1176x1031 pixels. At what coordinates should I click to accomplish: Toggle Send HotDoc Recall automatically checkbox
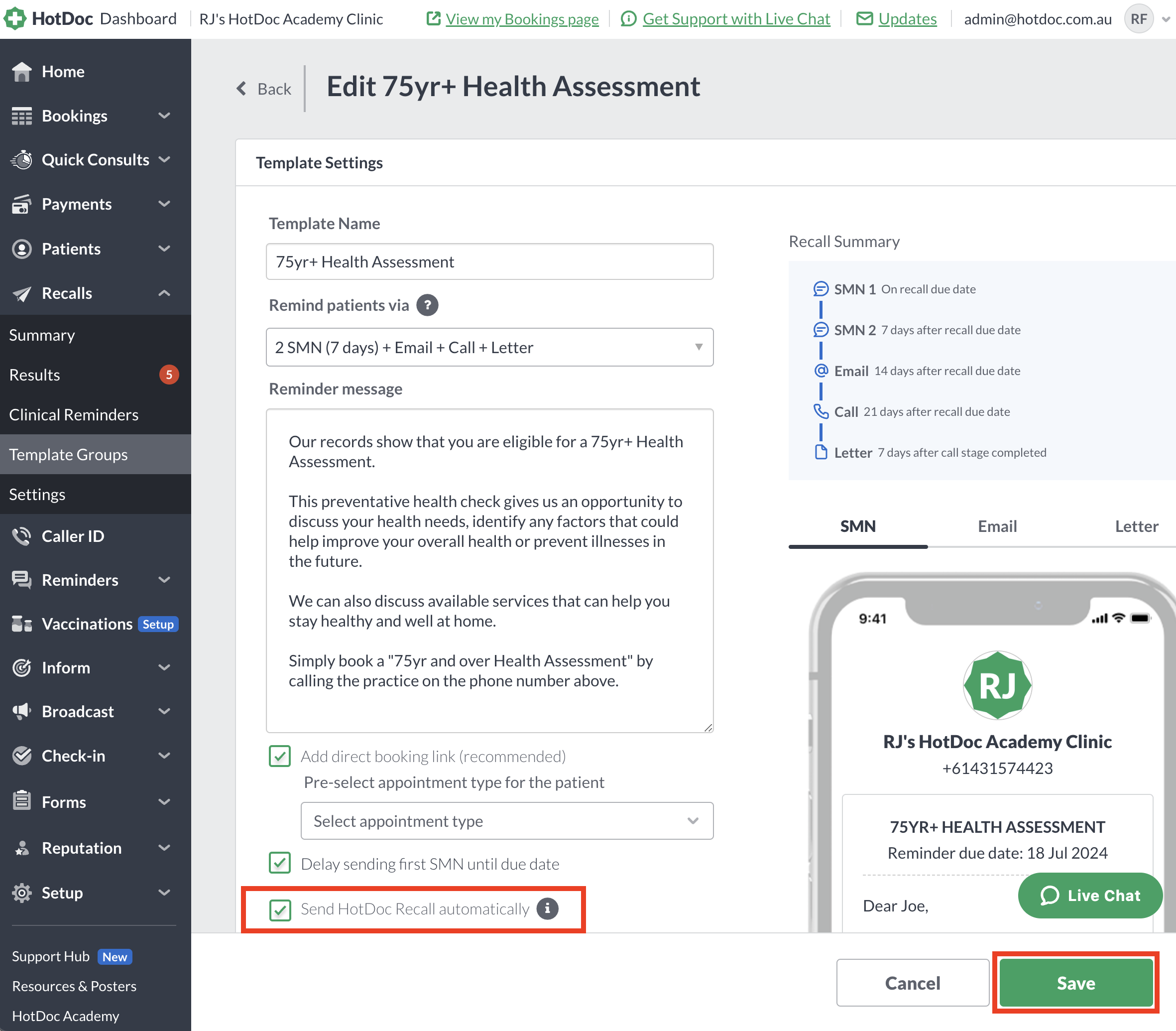pos(279,909)
